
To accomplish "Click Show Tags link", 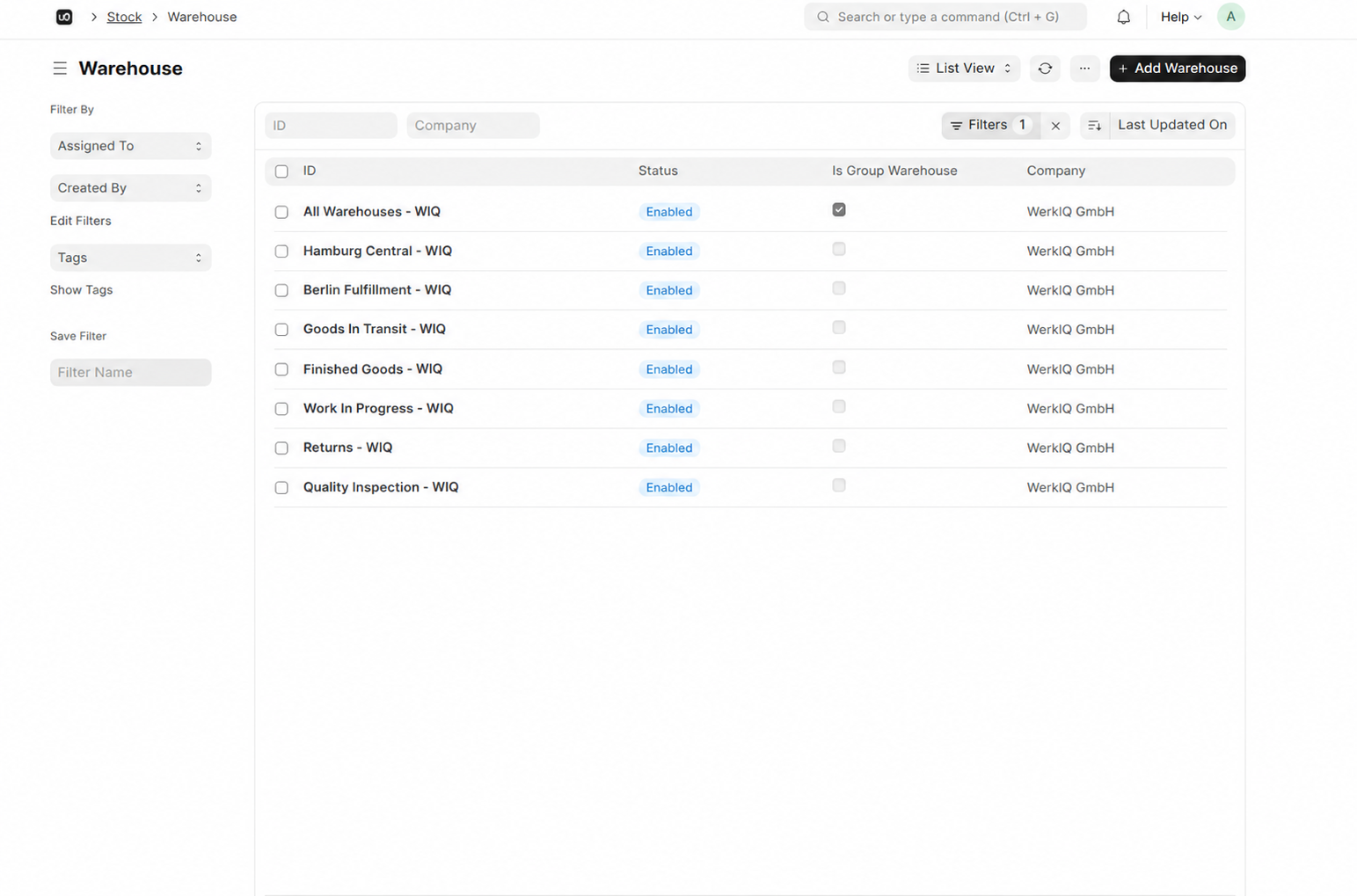I will tap(81, 290).
